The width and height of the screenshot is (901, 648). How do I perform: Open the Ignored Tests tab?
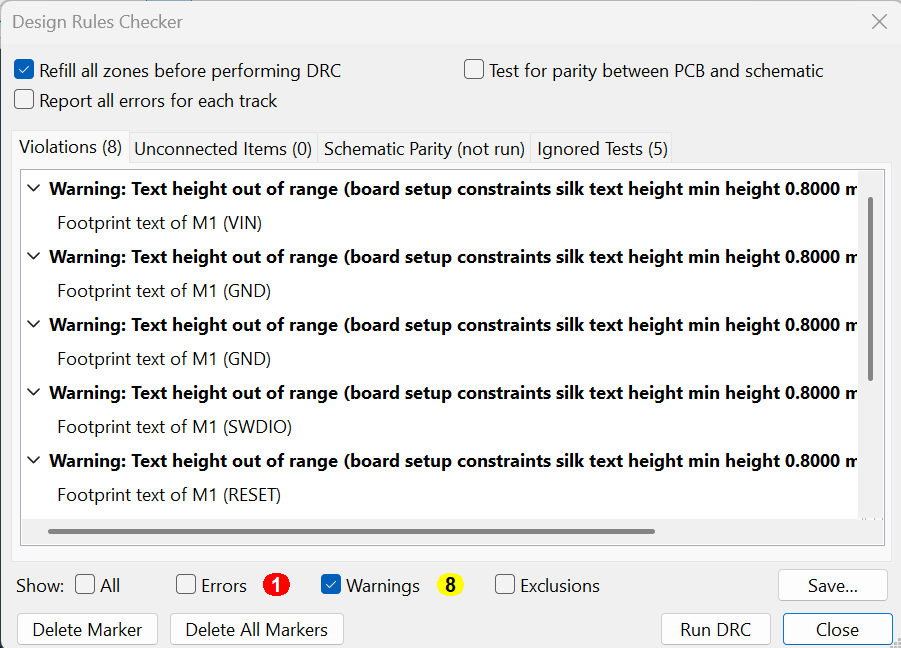602,149
